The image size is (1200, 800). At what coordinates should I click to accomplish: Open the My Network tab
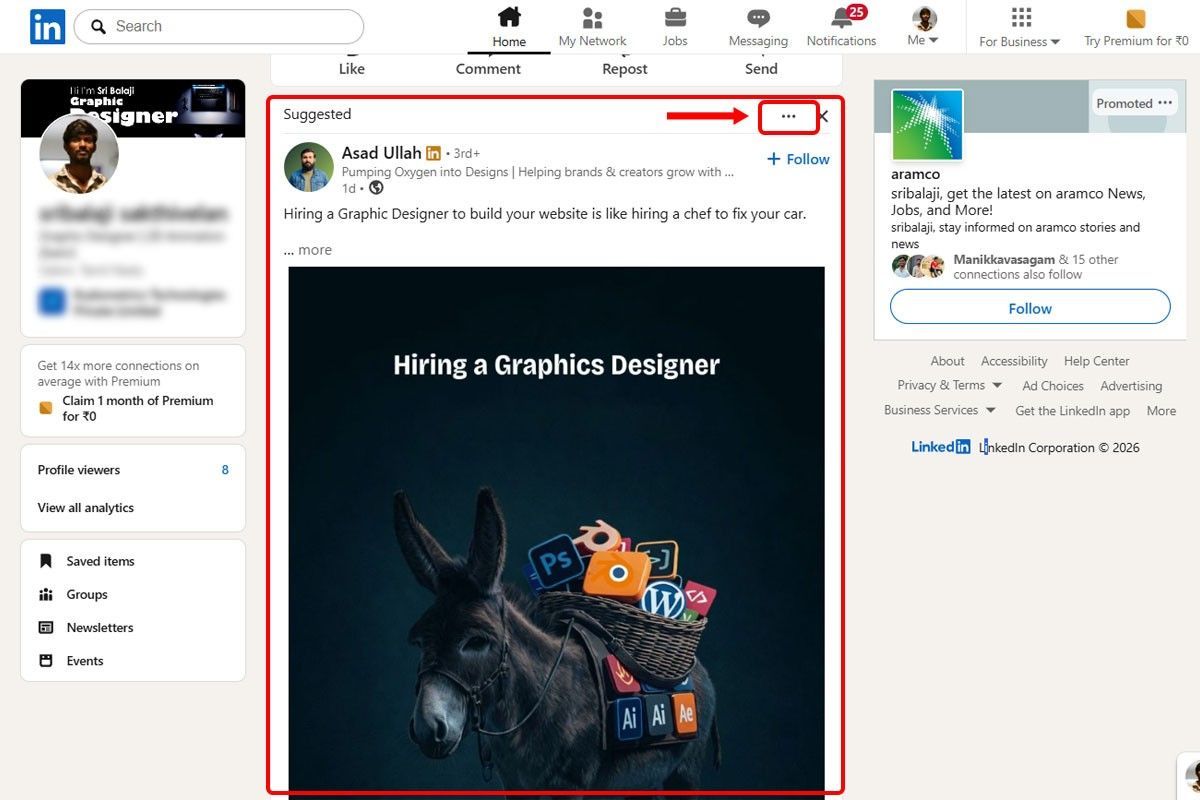(592, 27)
